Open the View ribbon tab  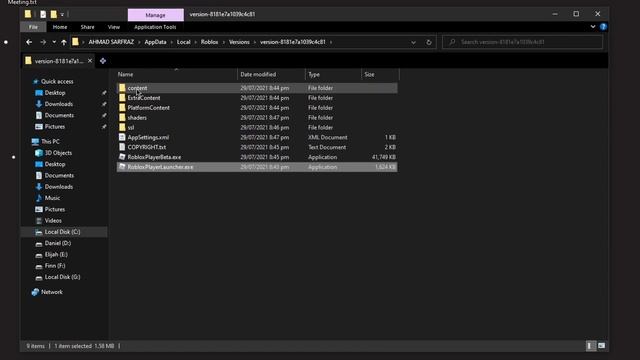point(113,27)
